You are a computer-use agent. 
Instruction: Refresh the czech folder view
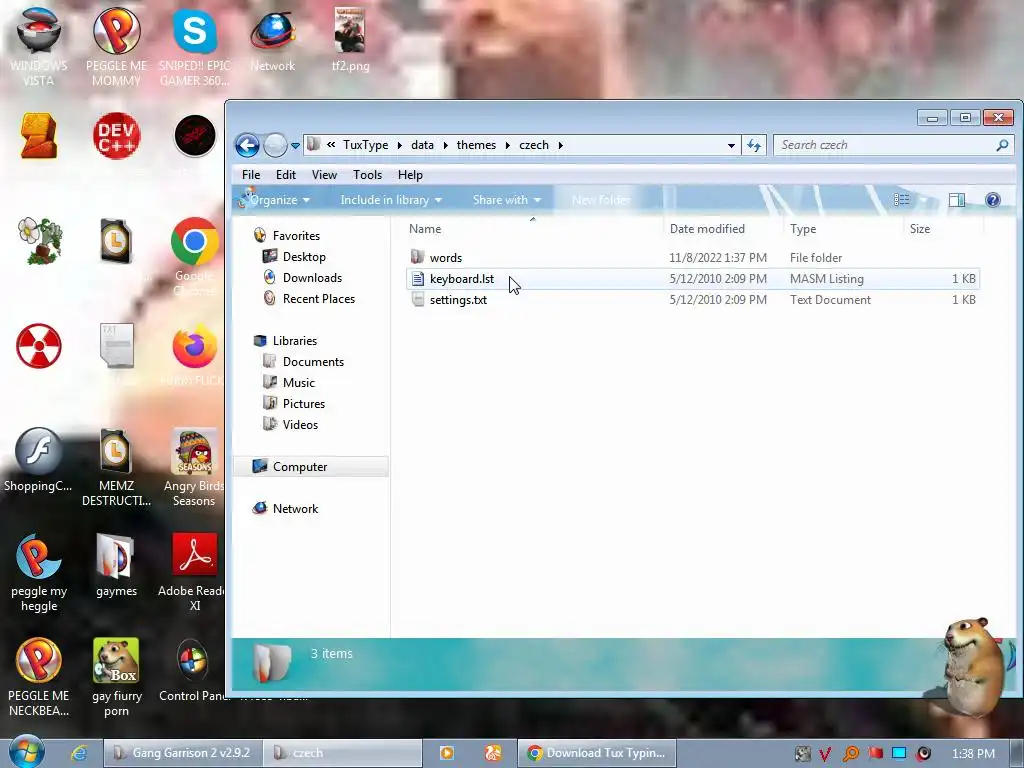click(754, 145)
